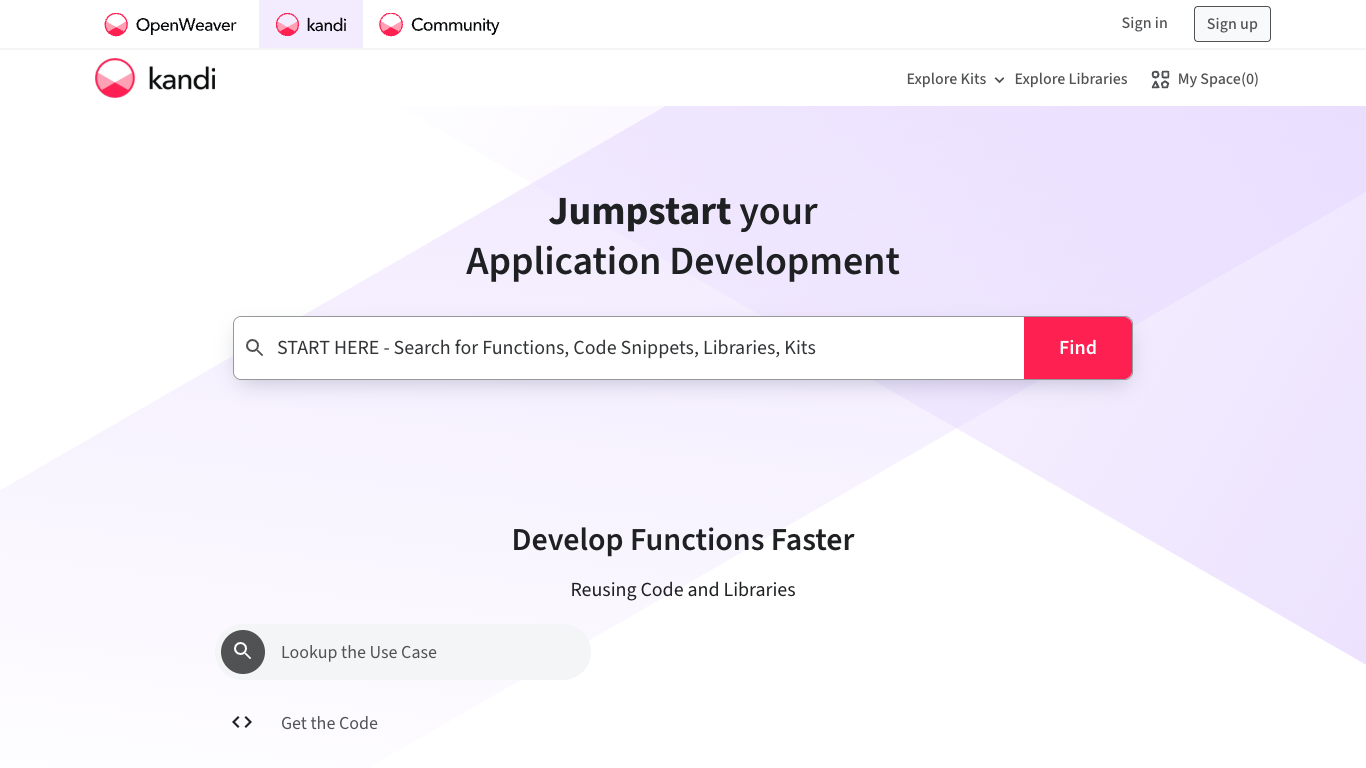
Task: Click the My Space grid icon
Action: (x=1160, y=79)
